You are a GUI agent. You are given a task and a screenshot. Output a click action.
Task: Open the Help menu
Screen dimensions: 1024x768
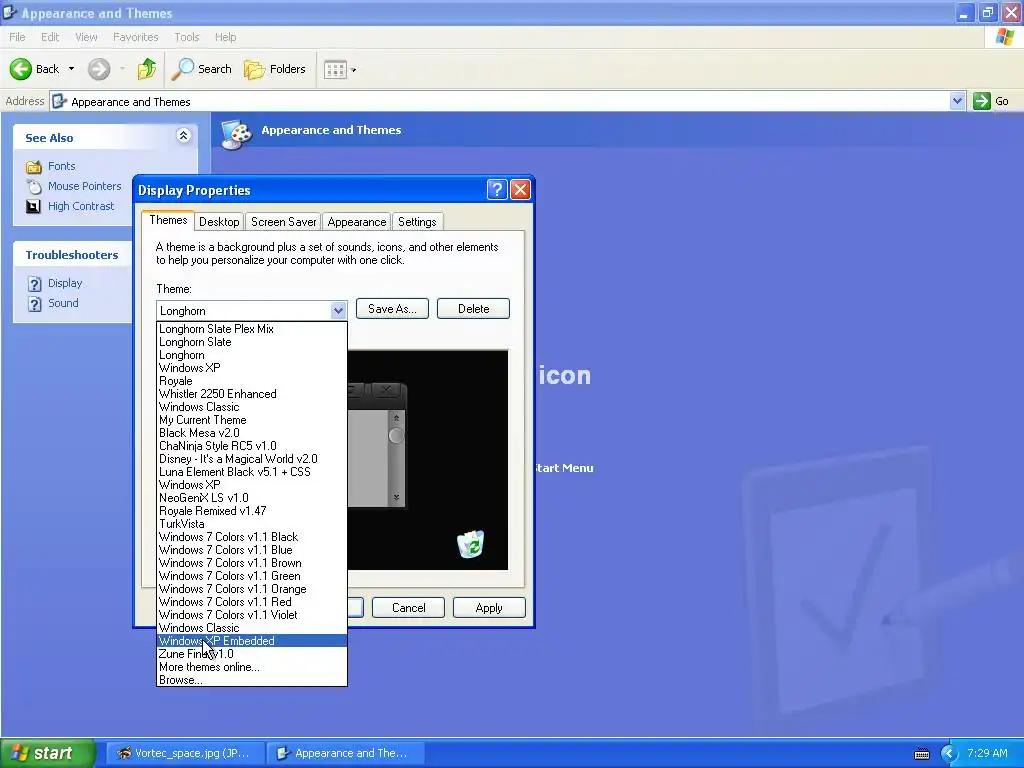[225, 37]
